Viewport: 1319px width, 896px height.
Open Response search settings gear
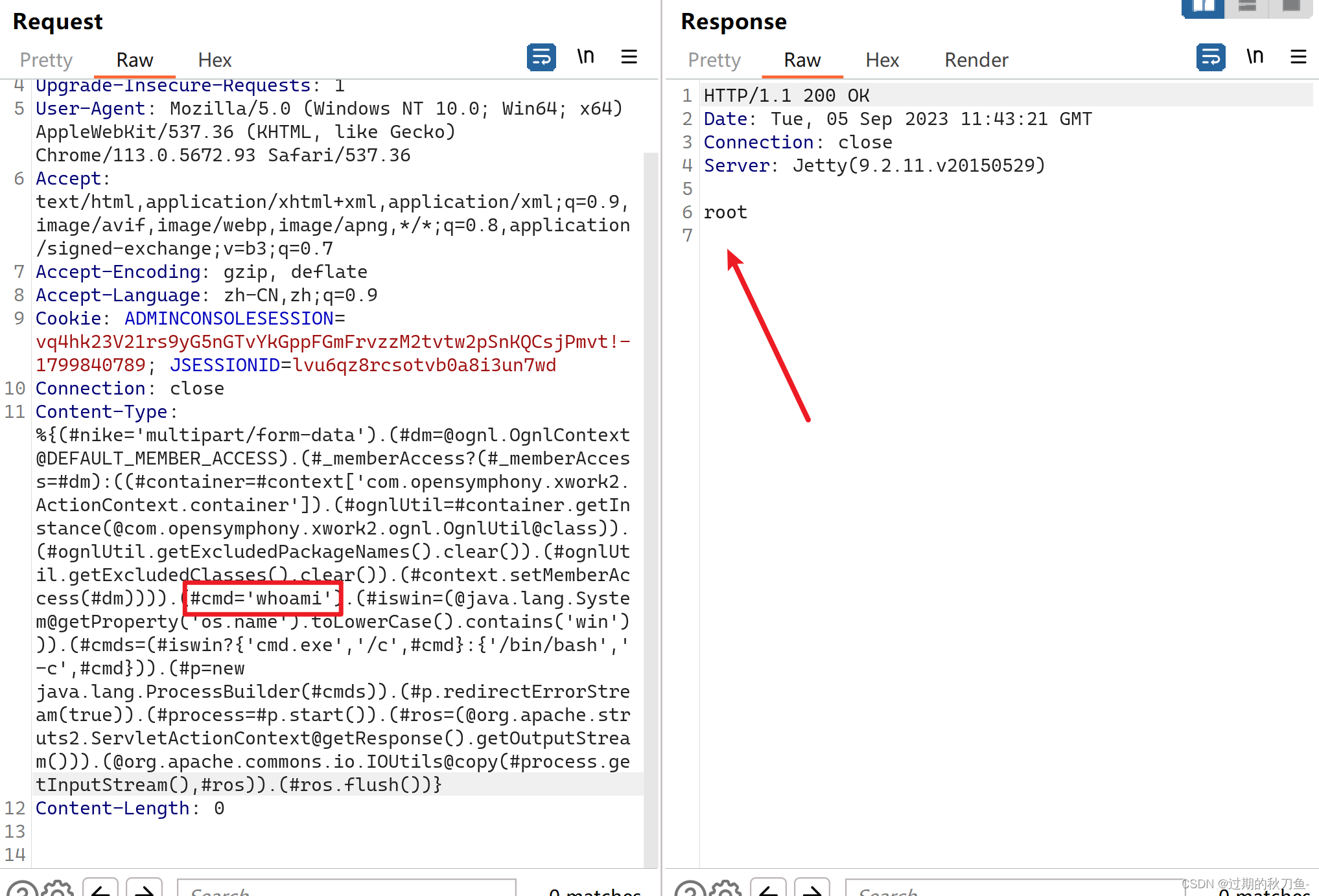click(x=725, y=889)
